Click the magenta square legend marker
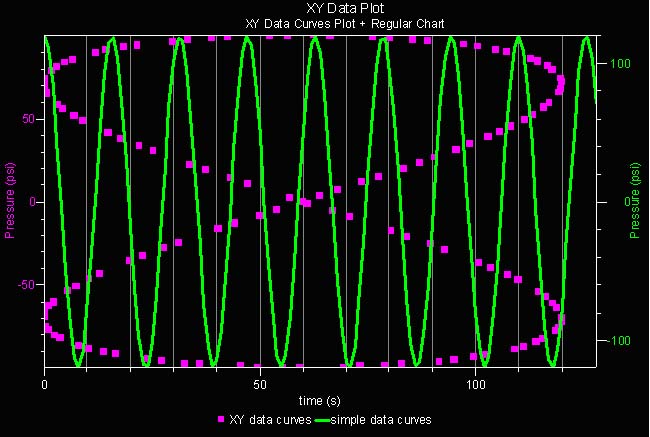The image size is (650, 437). pyautogui.click(x=220, y=420)
